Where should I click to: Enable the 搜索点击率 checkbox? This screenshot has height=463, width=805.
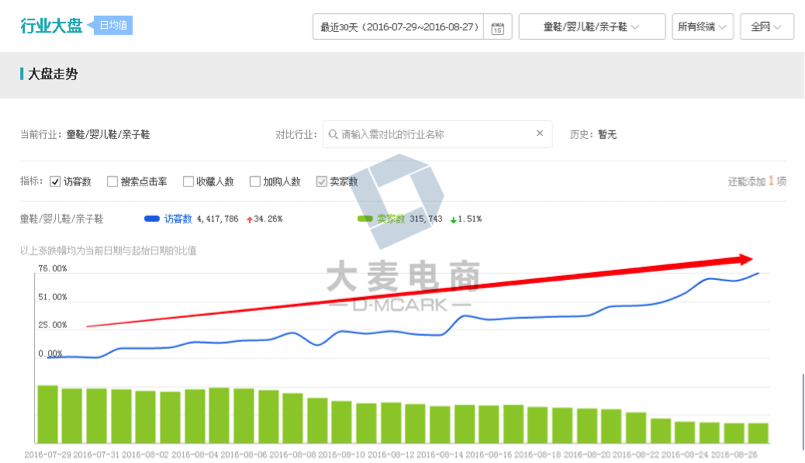tap(112, 182)
